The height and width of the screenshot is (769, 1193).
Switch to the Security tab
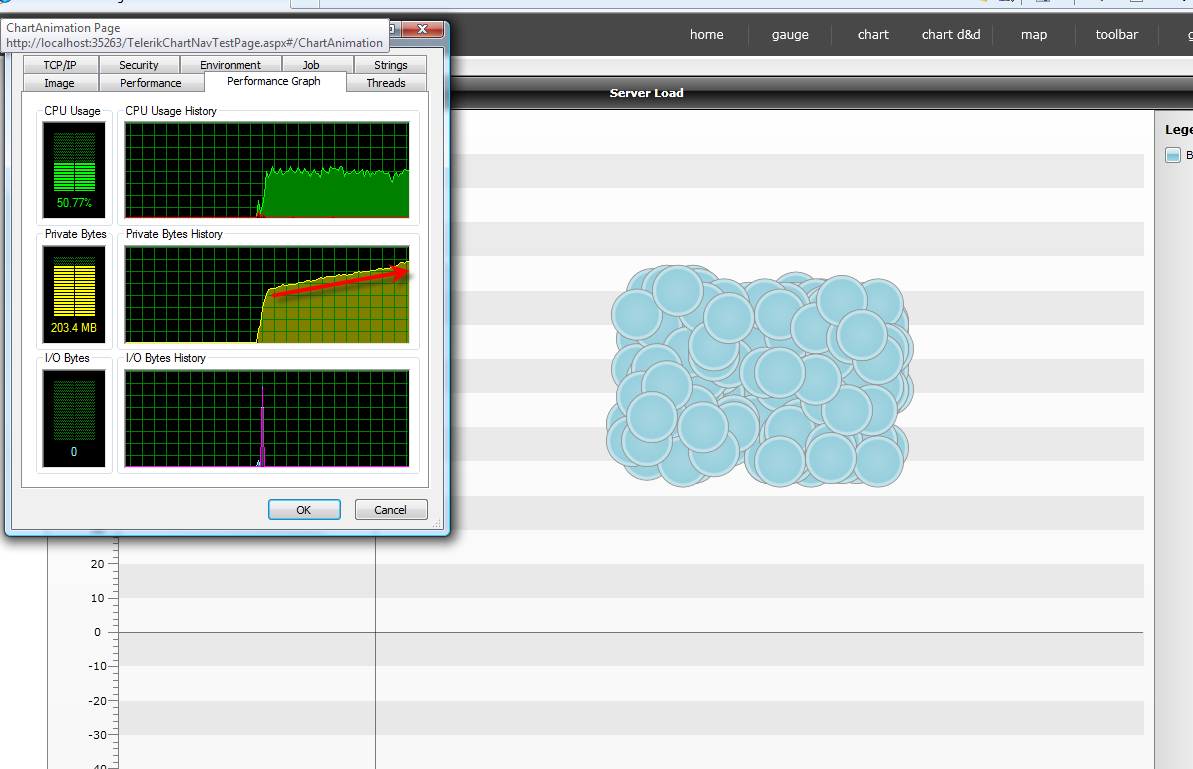click(138, 65)
